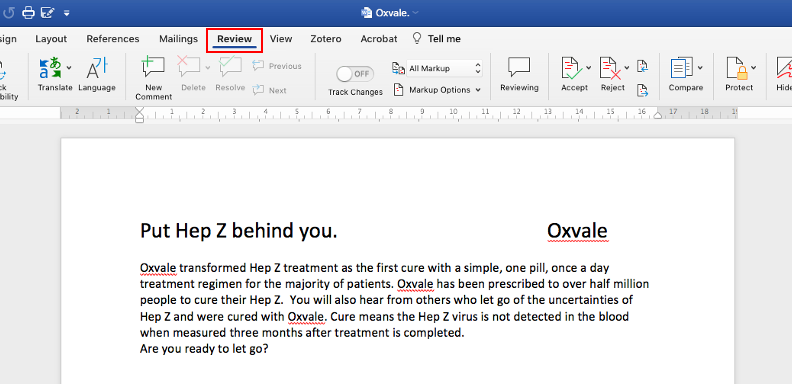Expand the Translate dropdown arrow
This screenshot has width=792, height=389.
click(69, 67)
